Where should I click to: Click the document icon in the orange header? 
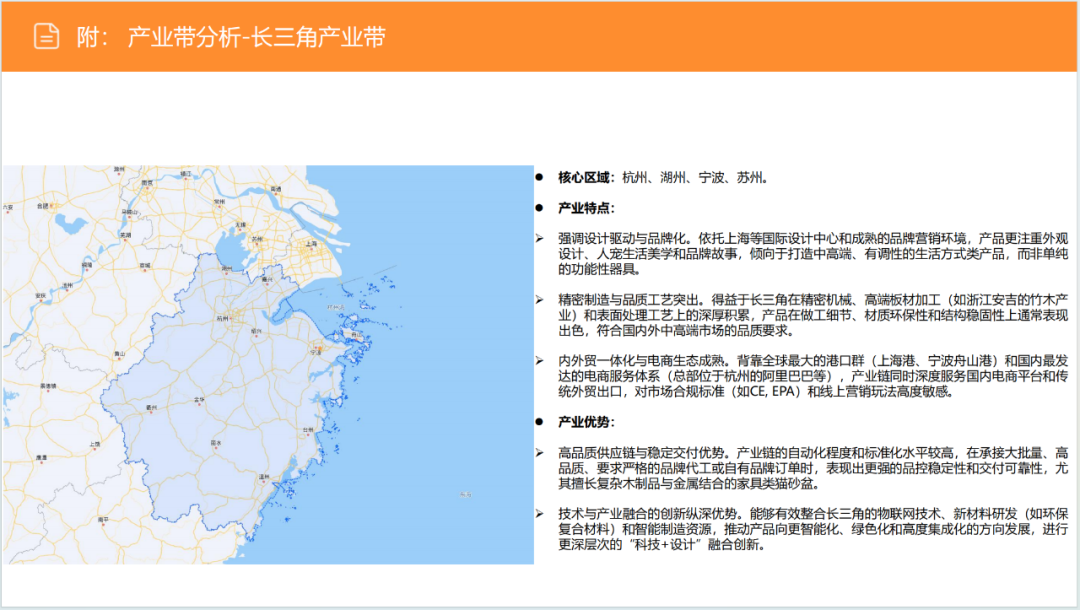pos(47,33)
